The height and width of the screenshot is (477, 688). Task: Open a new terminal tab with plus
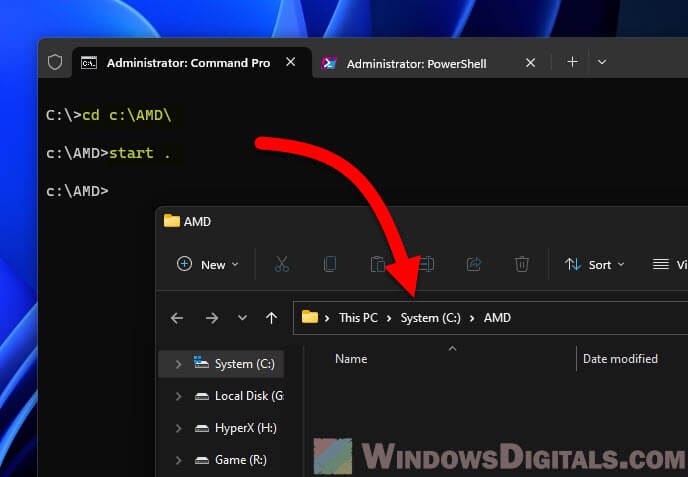[572, 62]
